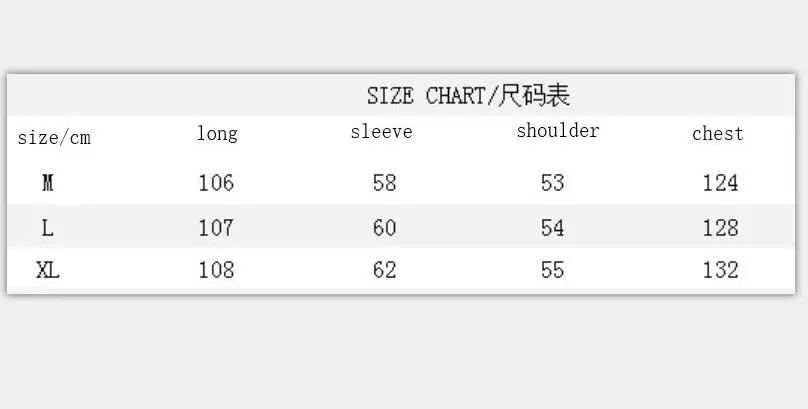Click shoulder value 53
This screenshot has width=808, height=409.
552,183
